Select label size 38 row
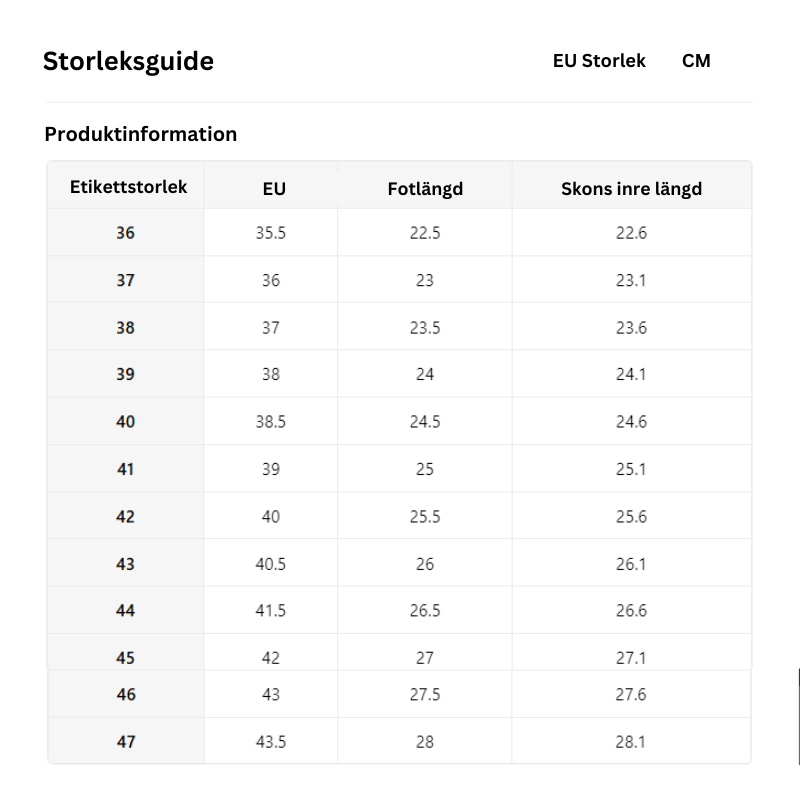This screenshot has width=800, height=800. click(399, 327)
